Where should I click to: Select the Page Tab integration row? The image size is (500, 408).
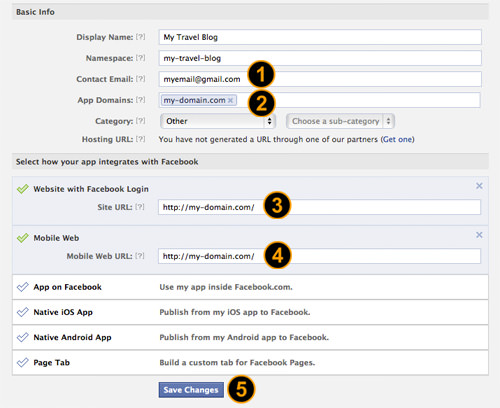pyautogui.click(x=250, y=363)
